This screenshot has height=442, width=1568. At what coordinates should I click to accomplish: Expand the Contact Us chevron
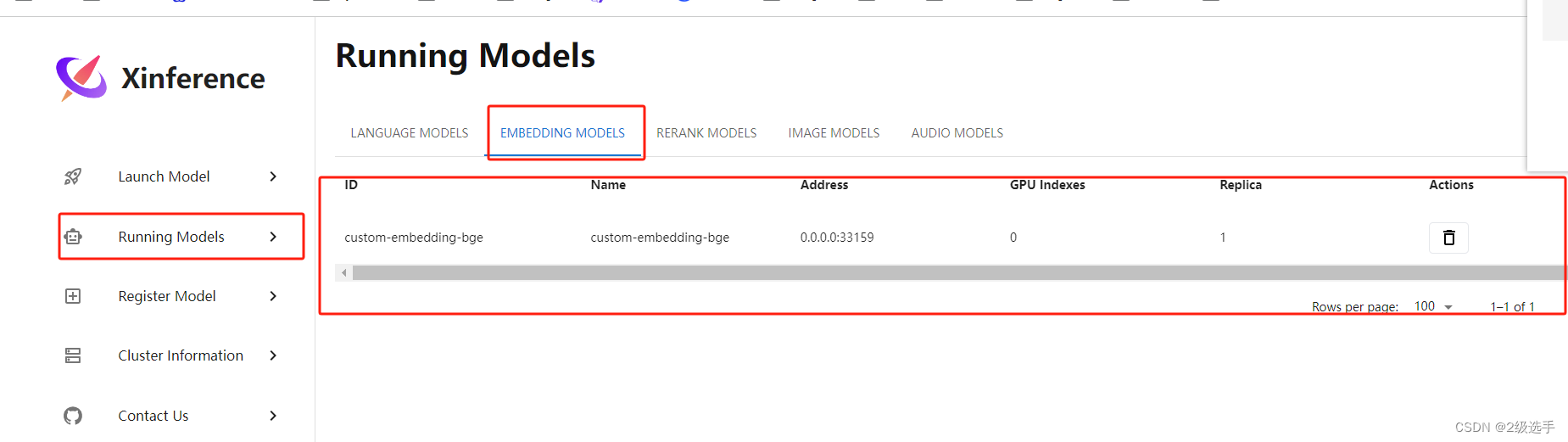(273, 416)
